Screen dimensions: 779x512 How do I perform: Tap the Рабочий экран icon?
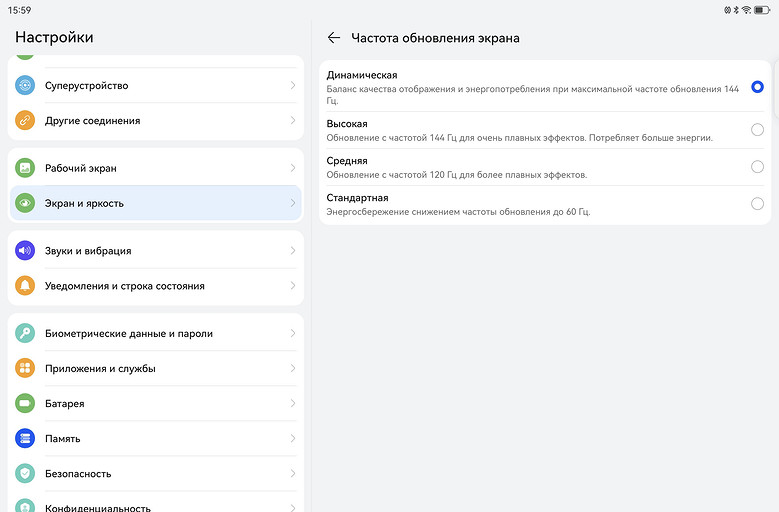coord(25,169)
